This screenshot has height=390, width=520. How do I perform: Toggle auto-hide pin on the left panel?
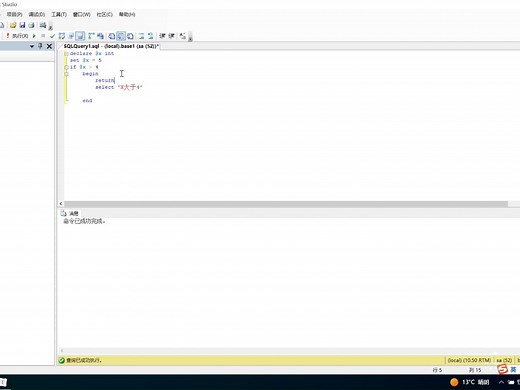click(x=40, y=46)
